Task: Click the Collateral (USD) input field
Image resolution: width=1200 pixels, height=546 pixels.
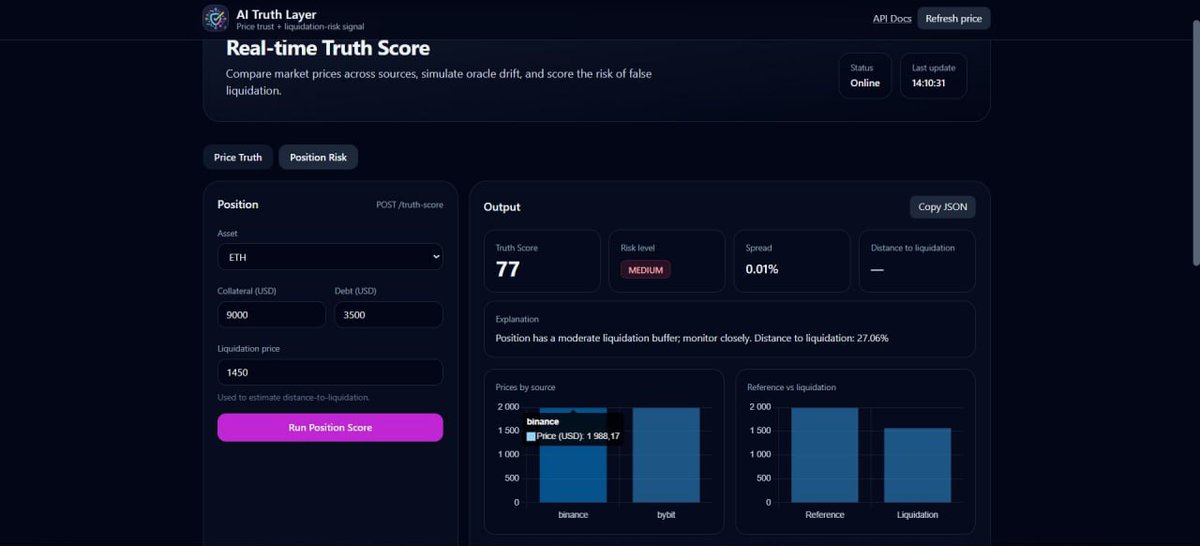Action: [x=271, y=315]
